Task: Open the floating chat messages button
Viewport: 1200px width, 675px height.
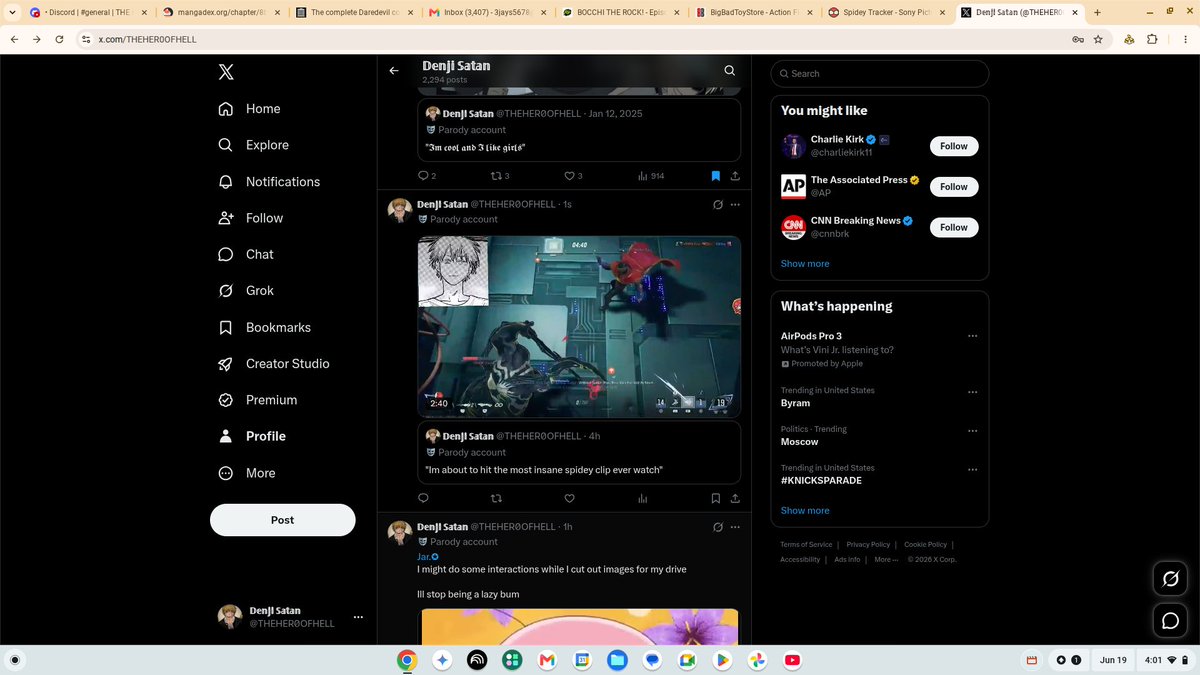Action: point(1170,621)
